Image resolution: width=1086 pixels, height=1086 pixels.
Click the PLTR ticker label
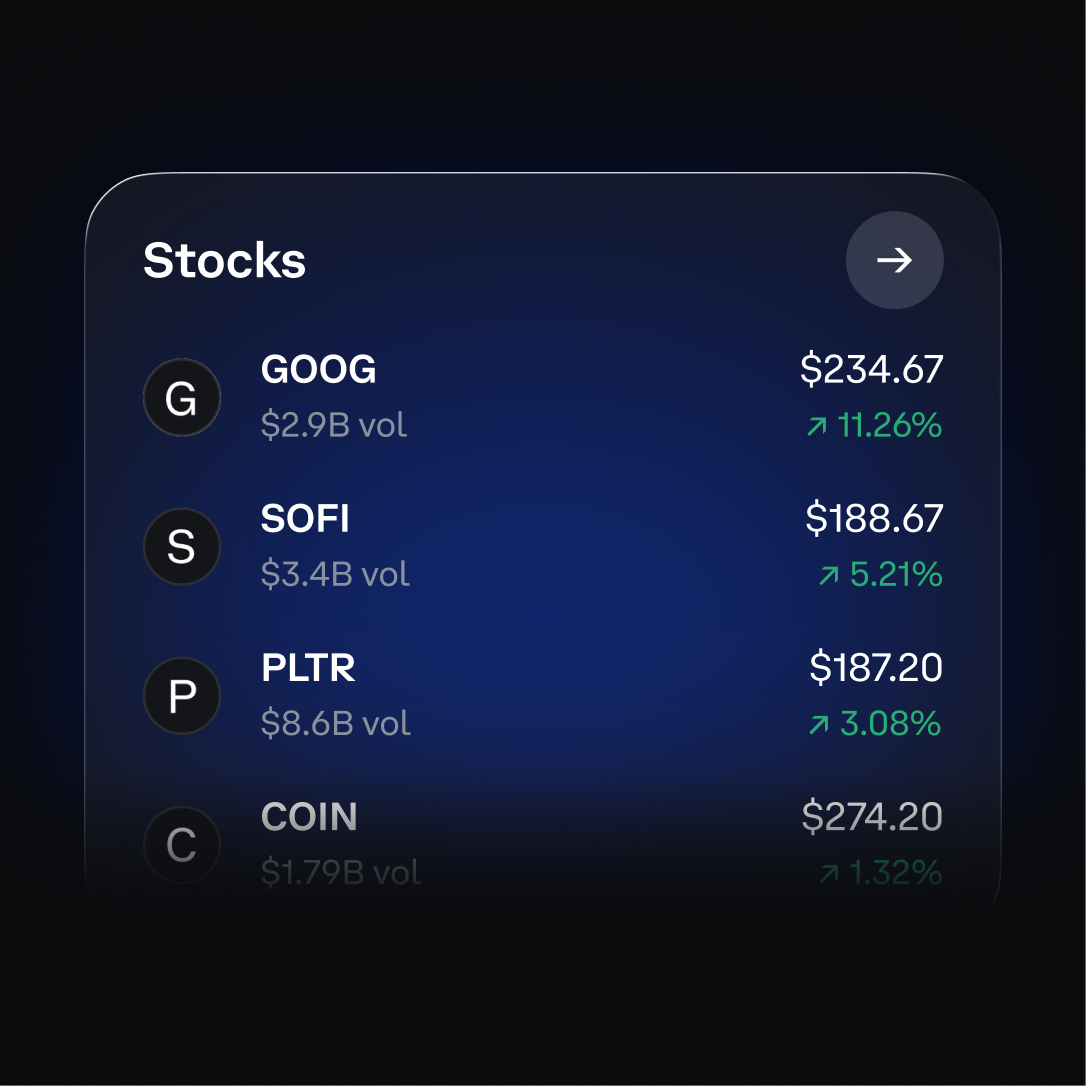point(308,668)
